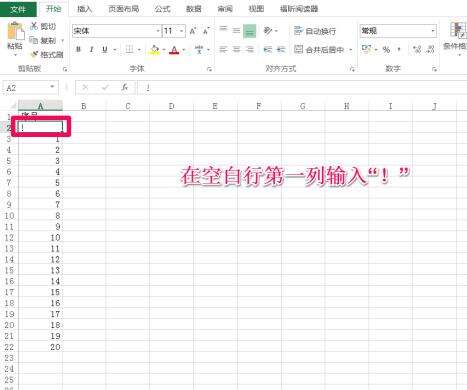Click the cell containing 20
Screen dimensions: 467x390
click(x=40, y=347)
